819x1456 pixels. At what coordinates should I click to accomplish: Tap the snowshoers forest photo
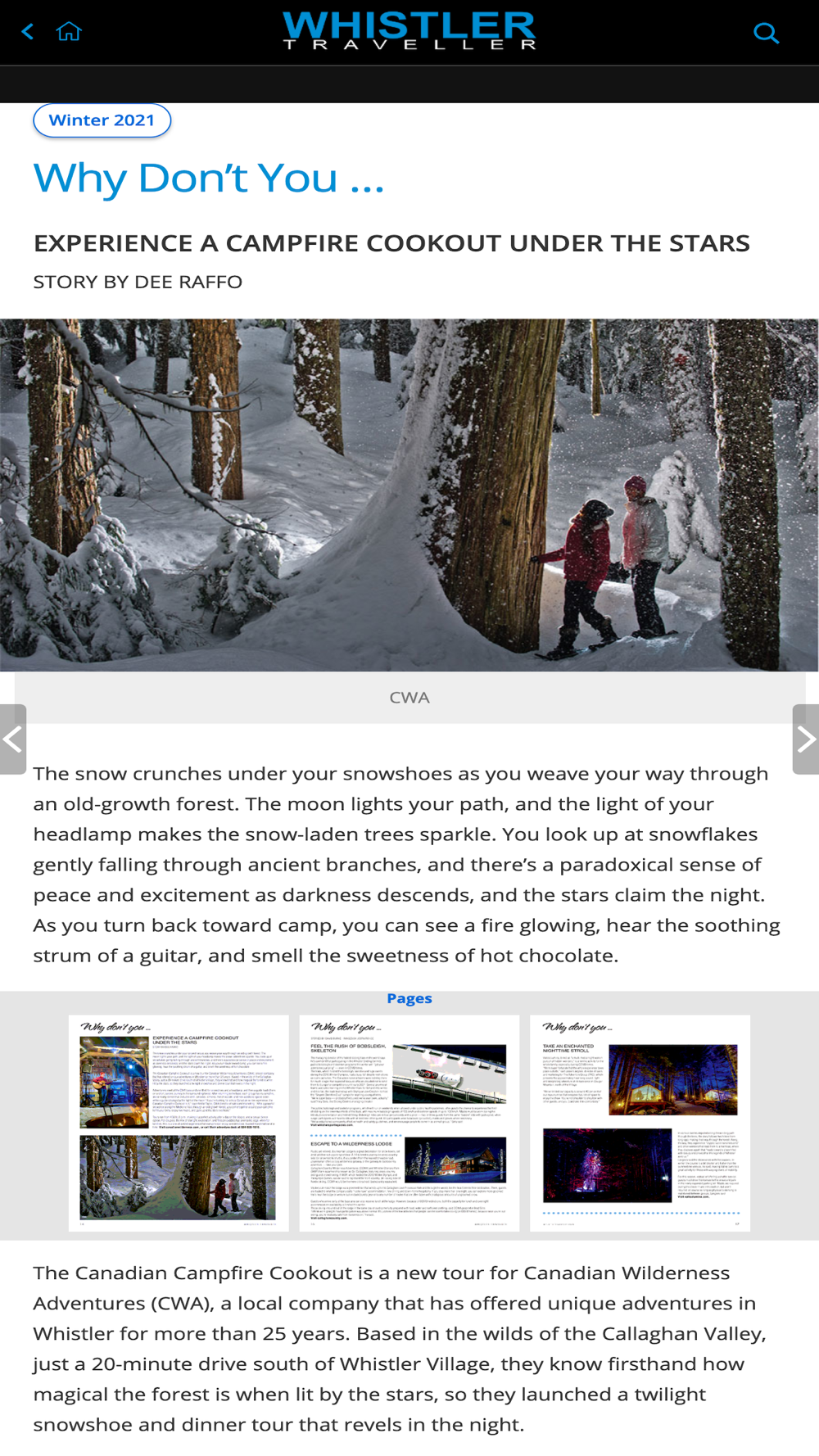point(409,495)
